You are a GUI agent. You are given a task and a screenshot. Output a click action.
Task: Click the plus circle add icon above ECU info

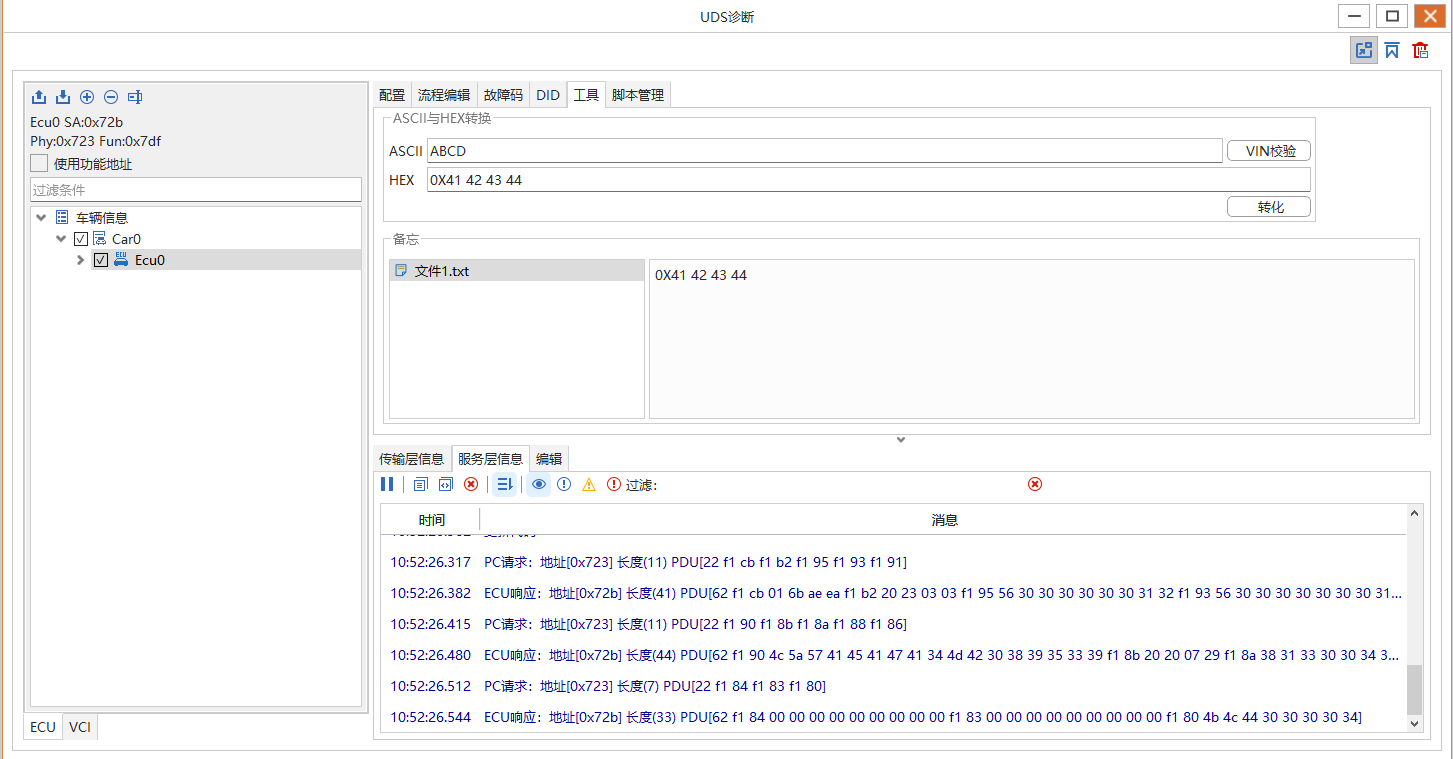click(x=87, y=97)
